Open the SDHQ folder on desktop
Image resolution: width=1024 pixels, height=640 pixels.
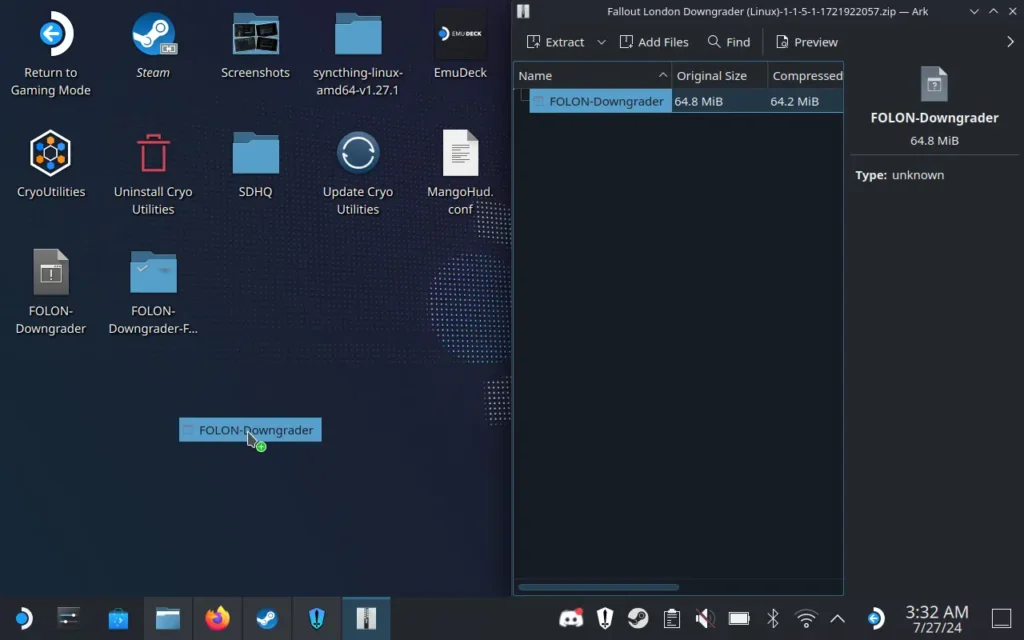(255, 163)
